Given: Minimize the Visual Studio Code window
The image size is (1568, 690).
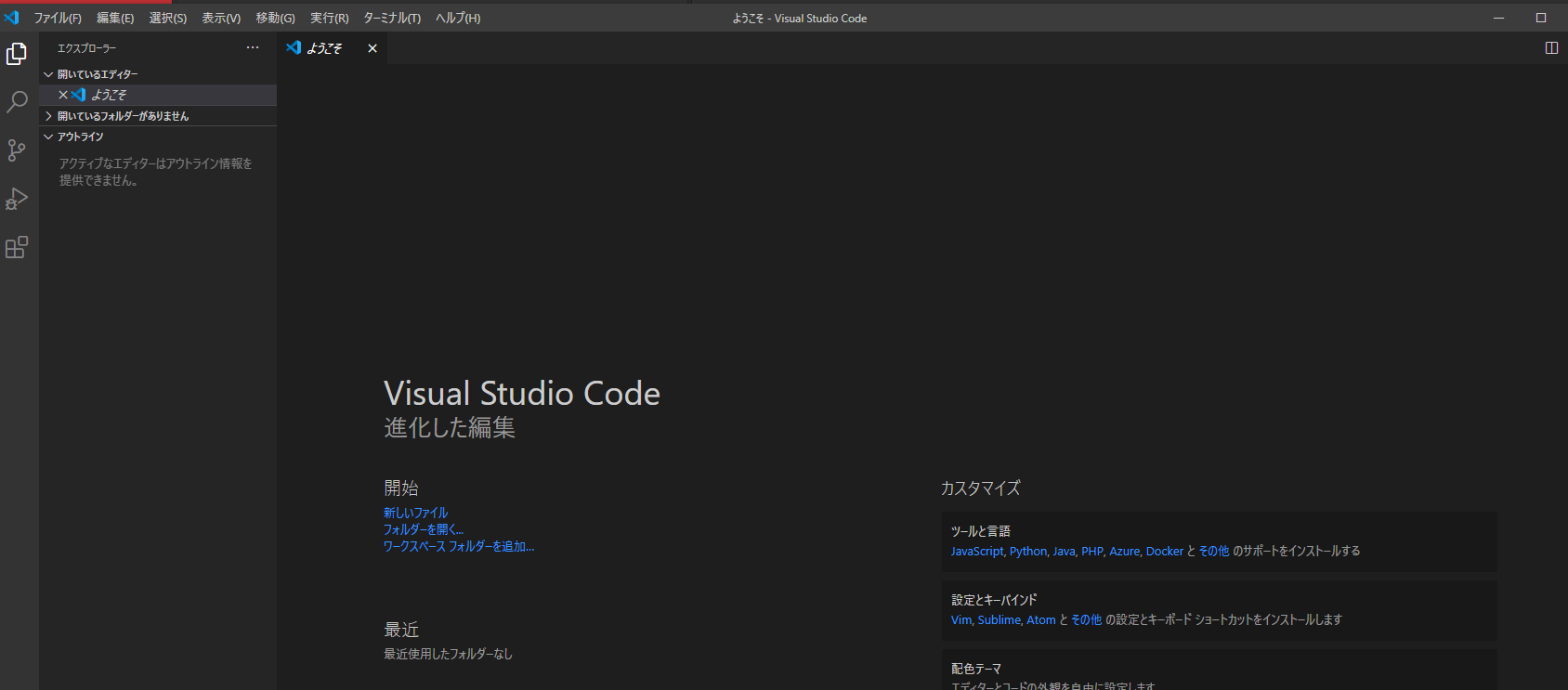Looking at the screenshot, I should 1498,18.
